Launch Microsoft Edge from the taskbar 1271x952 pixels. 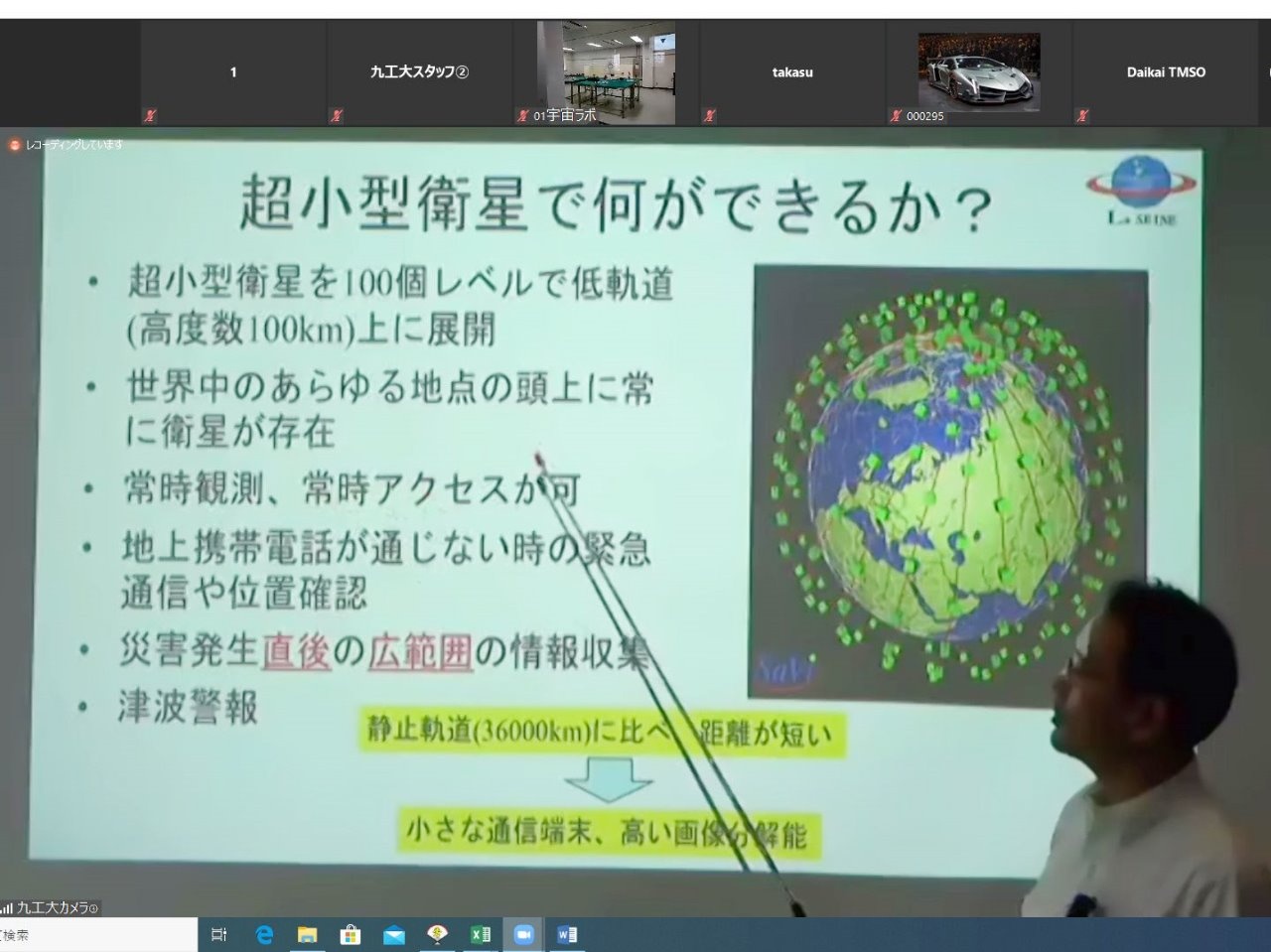click(x=264, y=934)
